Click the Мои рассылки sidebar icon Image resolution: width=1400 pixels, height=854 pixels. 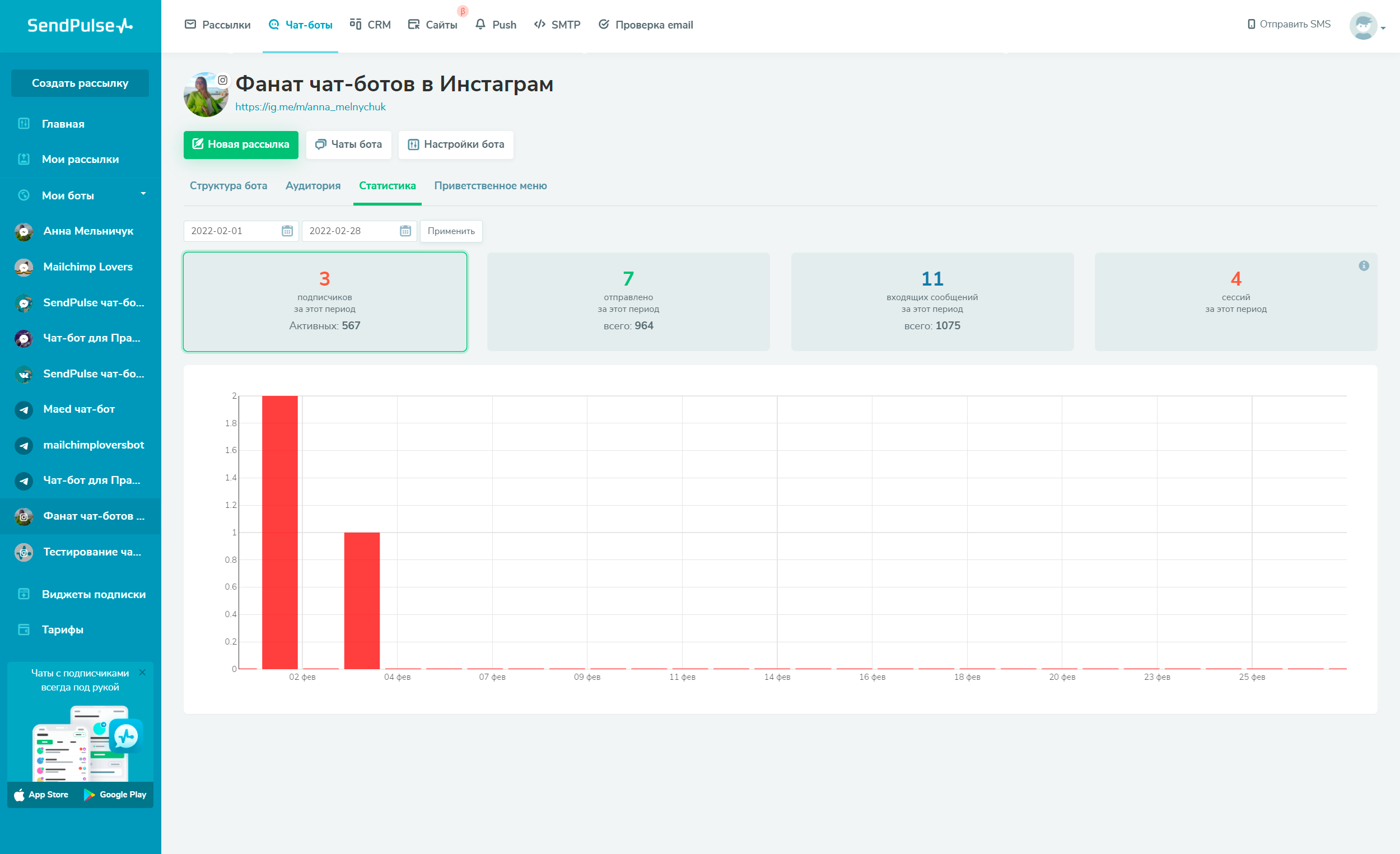click(x=24, y=159)
